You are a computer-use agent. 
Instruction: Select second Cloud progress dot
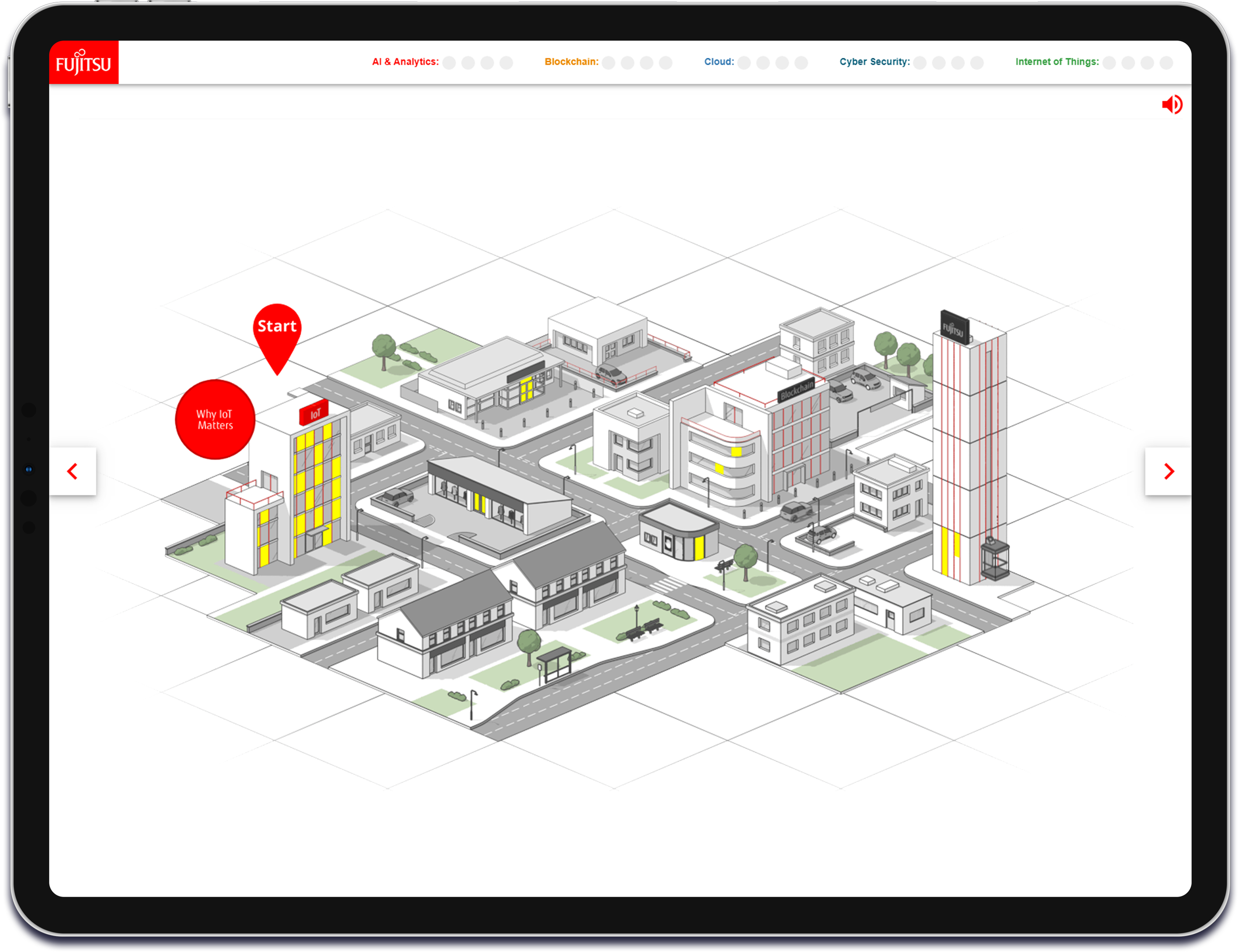763,62
